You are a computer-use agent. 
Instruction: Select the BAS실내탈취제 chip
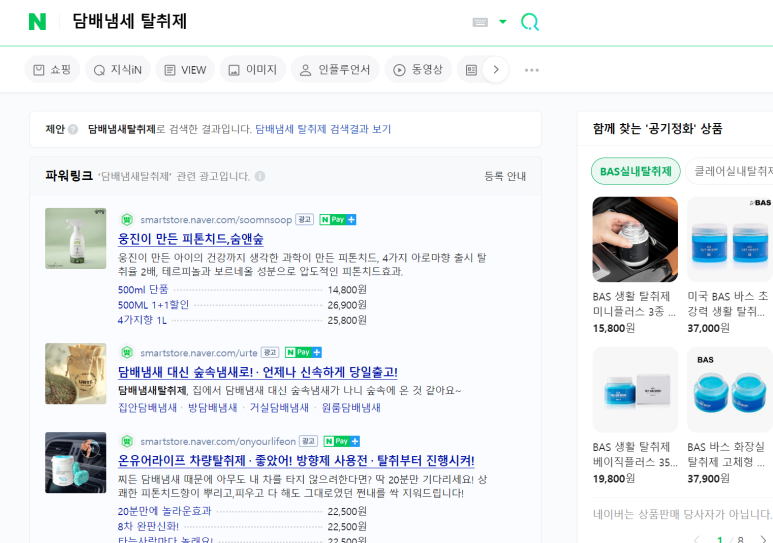click(635, 171)
